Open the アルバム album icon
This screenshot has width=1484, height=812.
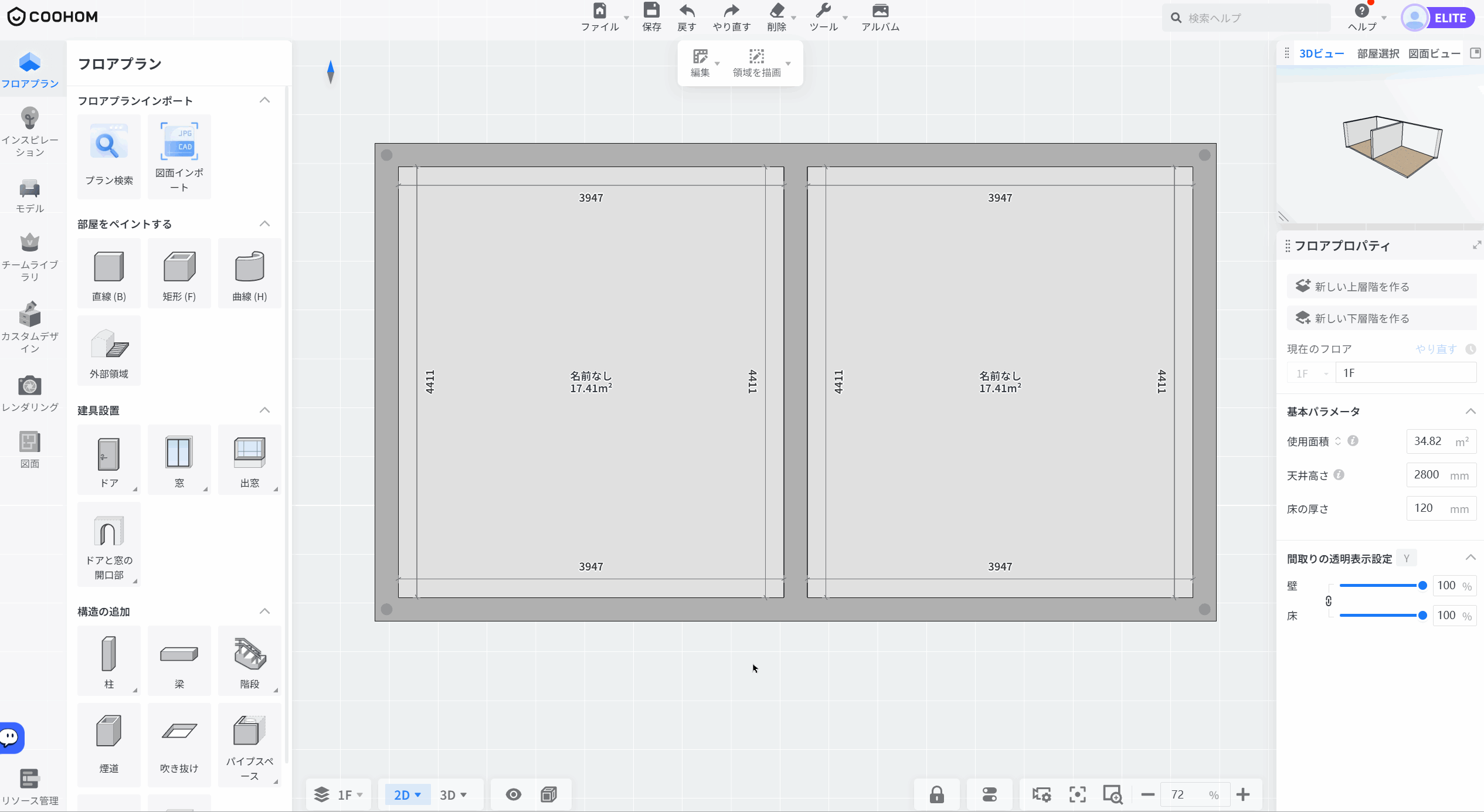tap(880, 11)
